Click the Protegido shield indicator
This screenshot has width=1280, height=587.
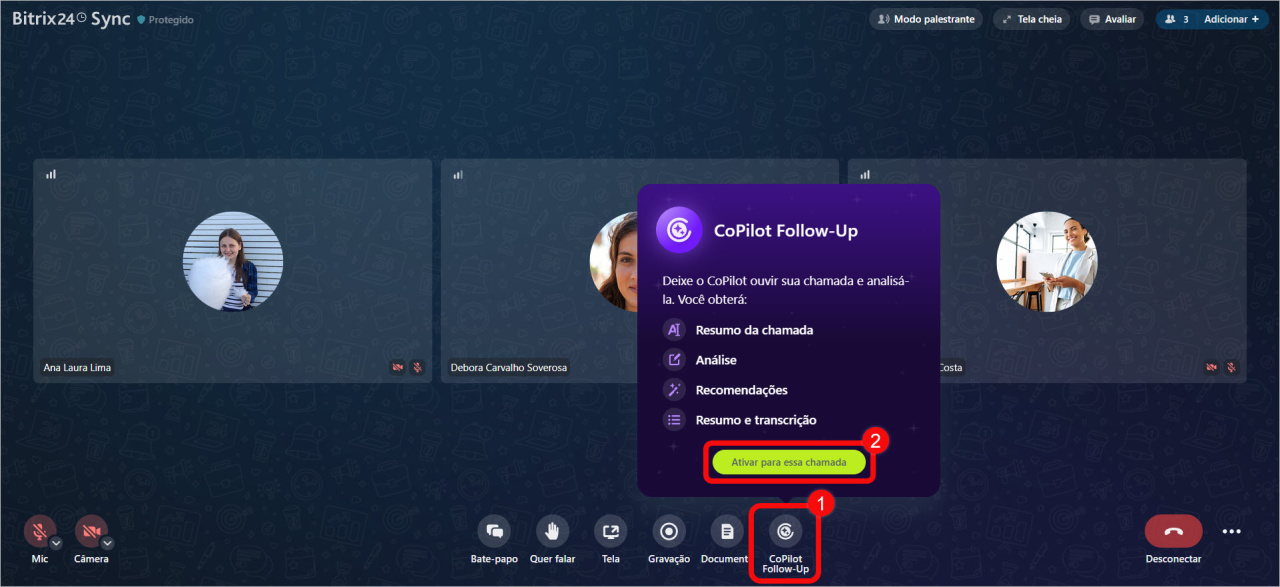pos(166,20)
